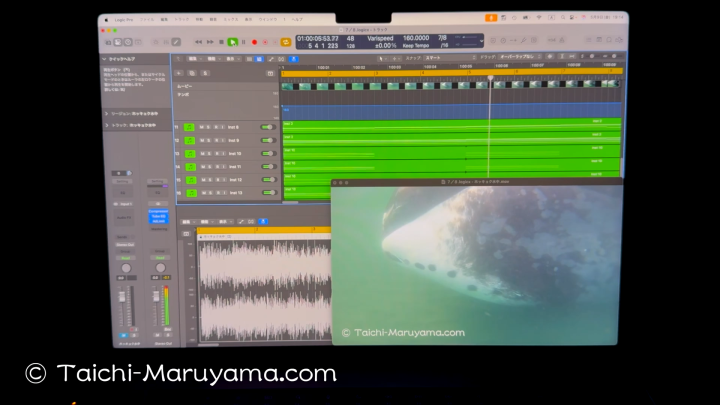Click the Setting button on left channel strip
The width and height of the screenshot is (720, 405).
122,182
